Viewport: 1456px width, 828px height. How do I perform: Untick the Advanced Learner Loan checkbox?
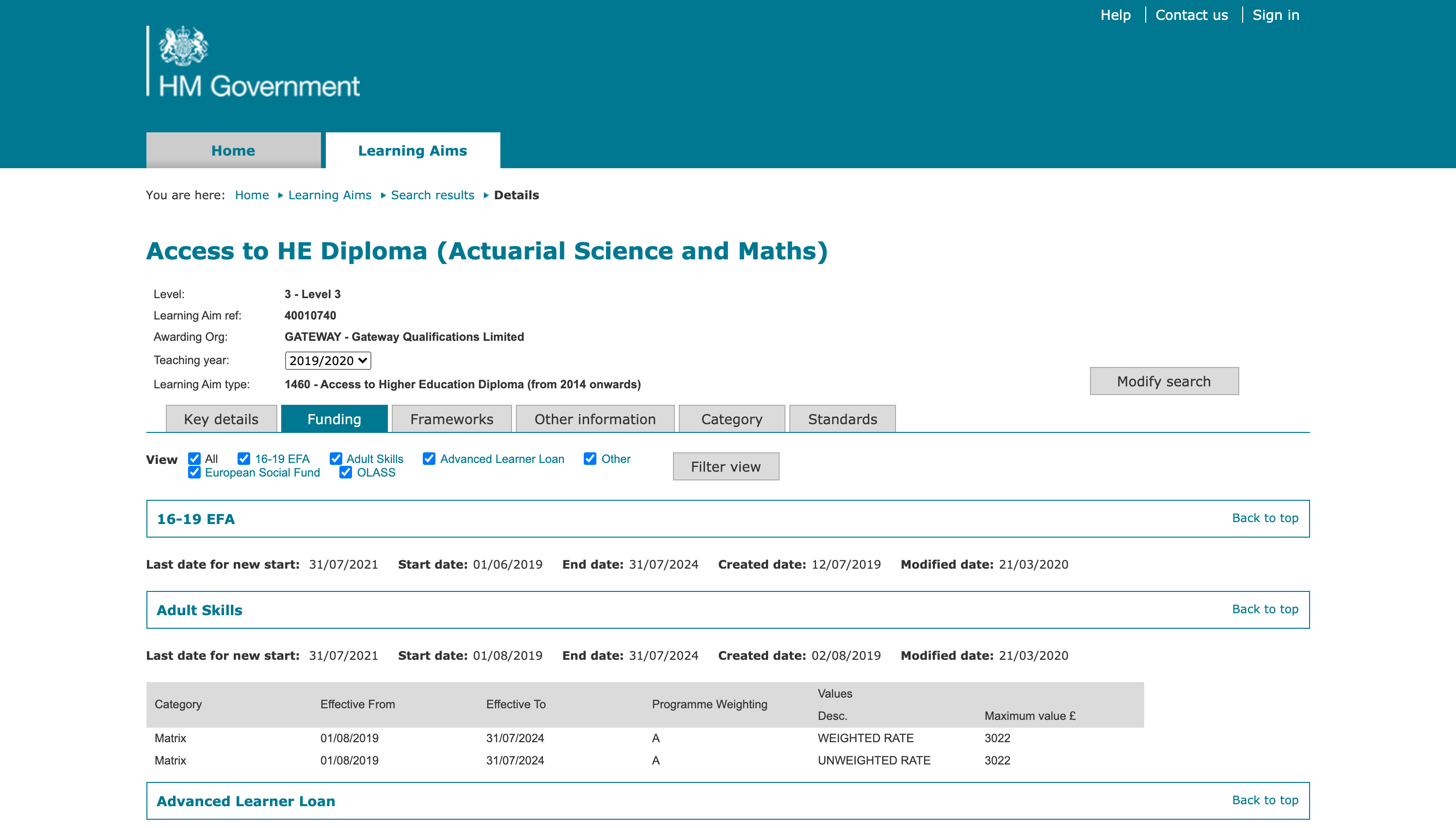430,459
